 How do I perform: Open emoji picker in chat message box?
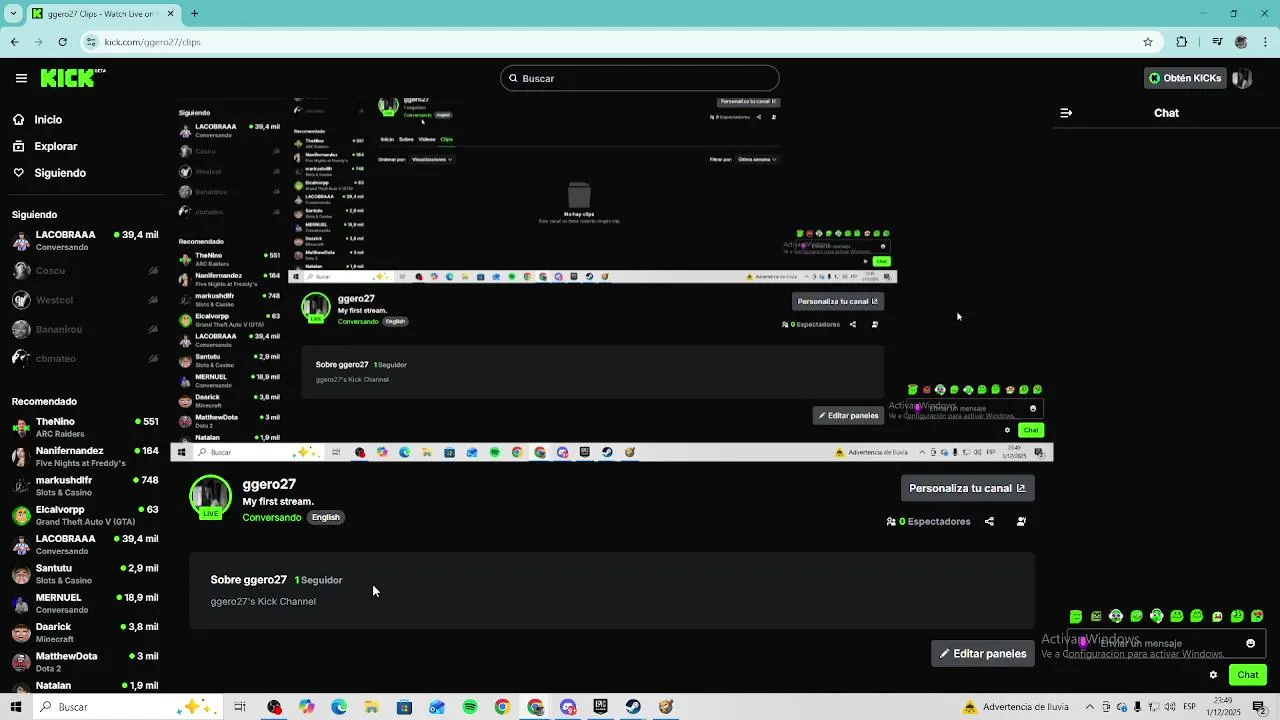point(1250,644)
